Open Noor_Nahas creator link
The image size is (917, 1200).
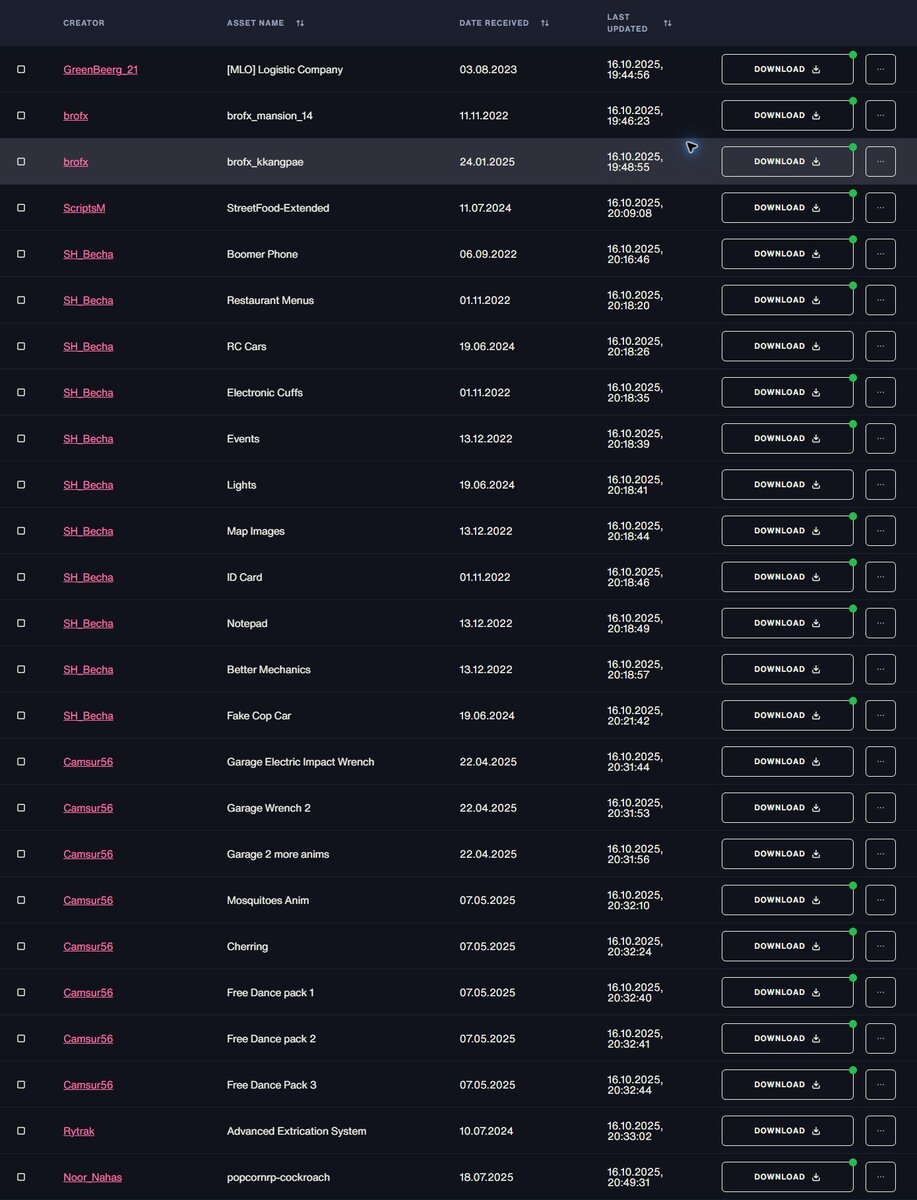[x=93, y=1177]
